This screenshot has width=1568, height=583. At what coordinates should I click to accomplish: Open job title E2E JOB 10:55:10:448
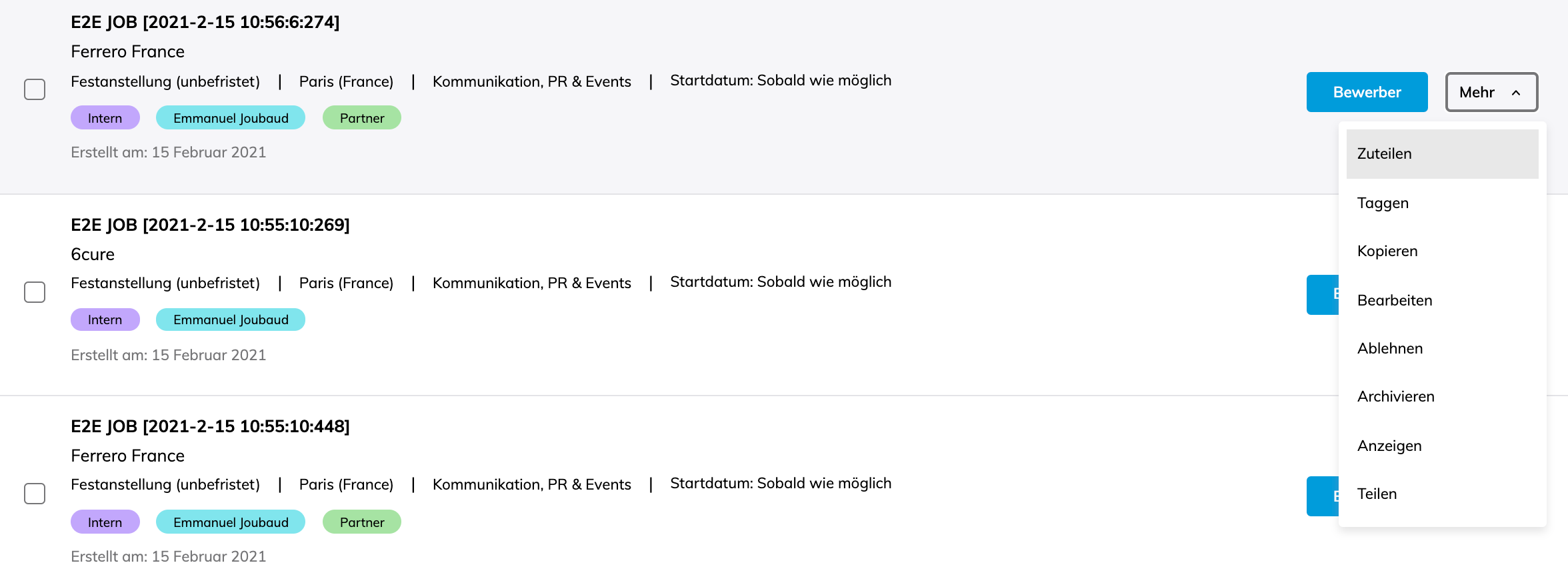point(210,426)
